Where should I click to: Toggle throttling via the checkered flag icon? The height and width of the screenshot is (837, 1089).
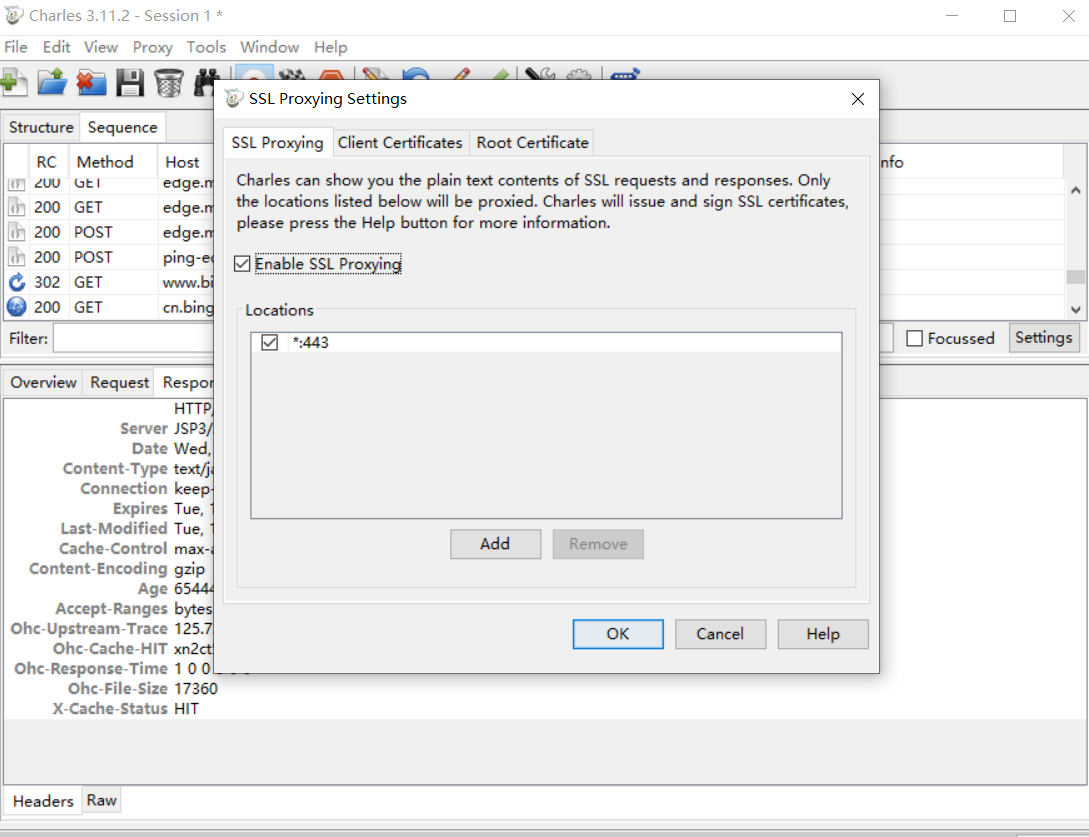[x=292, y=73]
